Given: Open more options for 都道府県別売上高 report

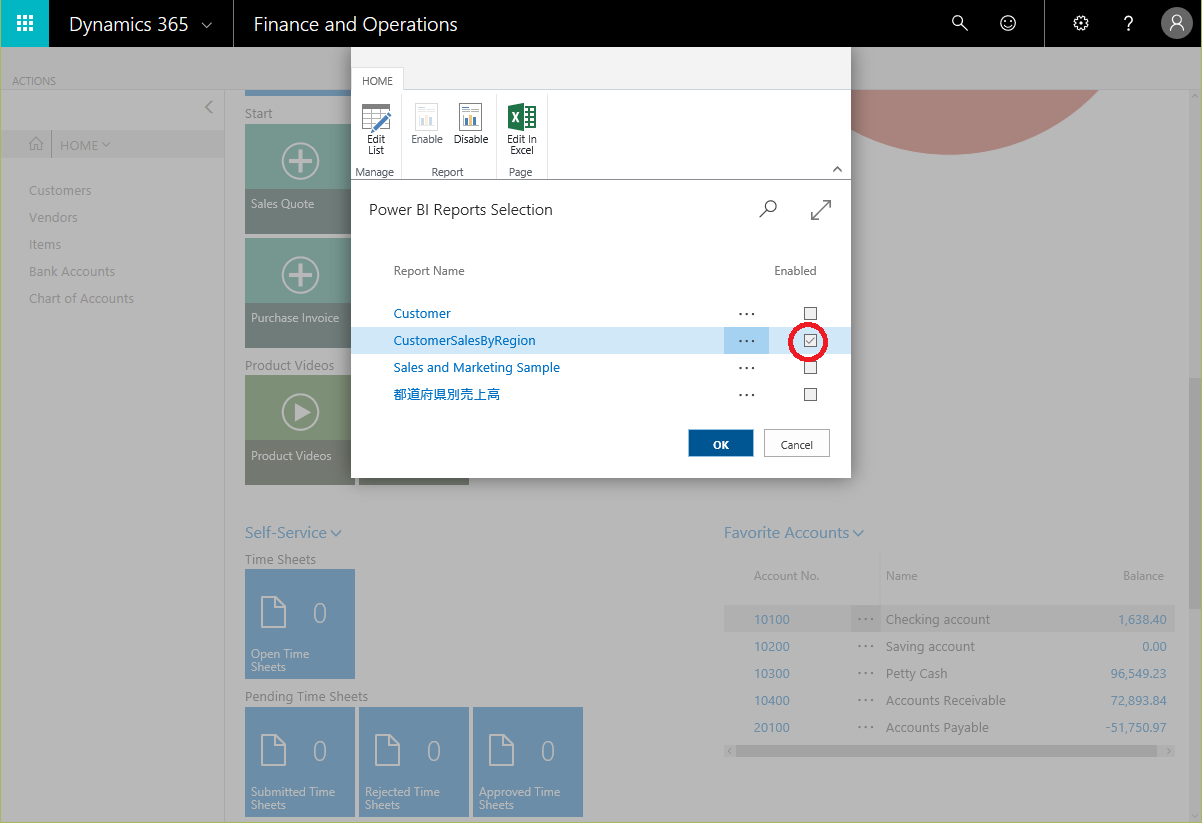Looking at the screenshot, I should coord(746,395).
